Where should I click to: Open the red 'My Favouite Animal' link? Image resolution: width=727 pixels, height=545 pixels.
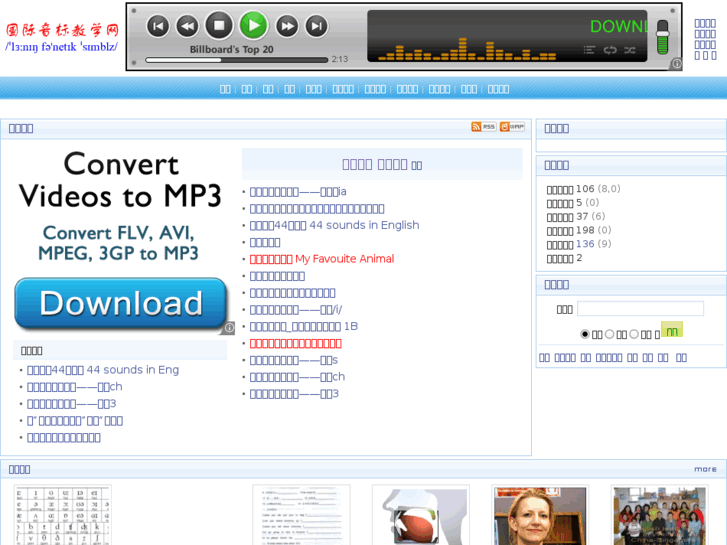322,259
